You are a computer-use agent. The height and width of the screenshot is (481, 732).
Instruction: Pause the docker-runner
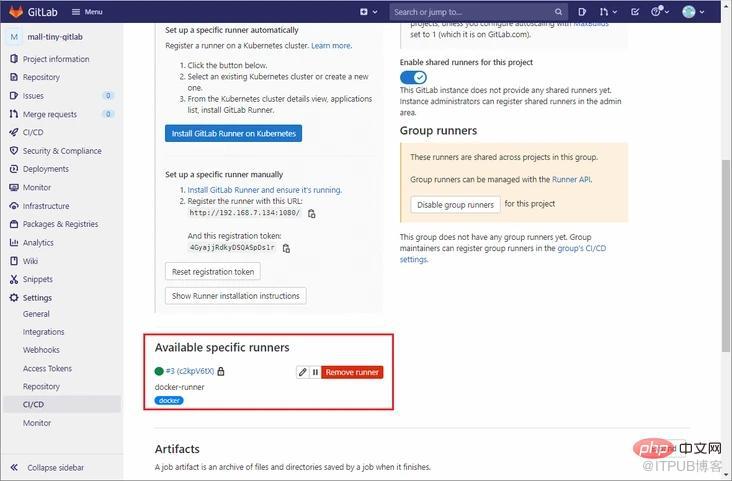pos(315,372)
